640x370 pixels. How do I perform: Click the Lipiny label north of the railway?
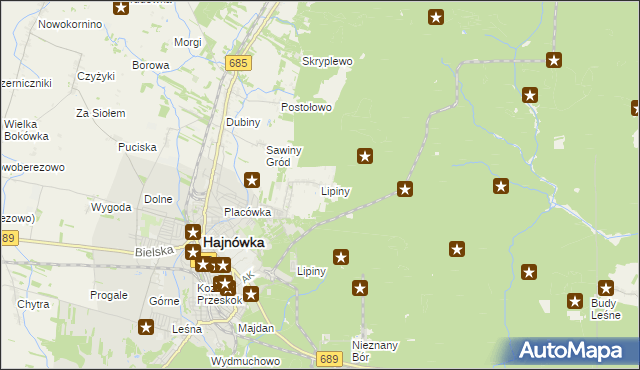tap(336, 191)
